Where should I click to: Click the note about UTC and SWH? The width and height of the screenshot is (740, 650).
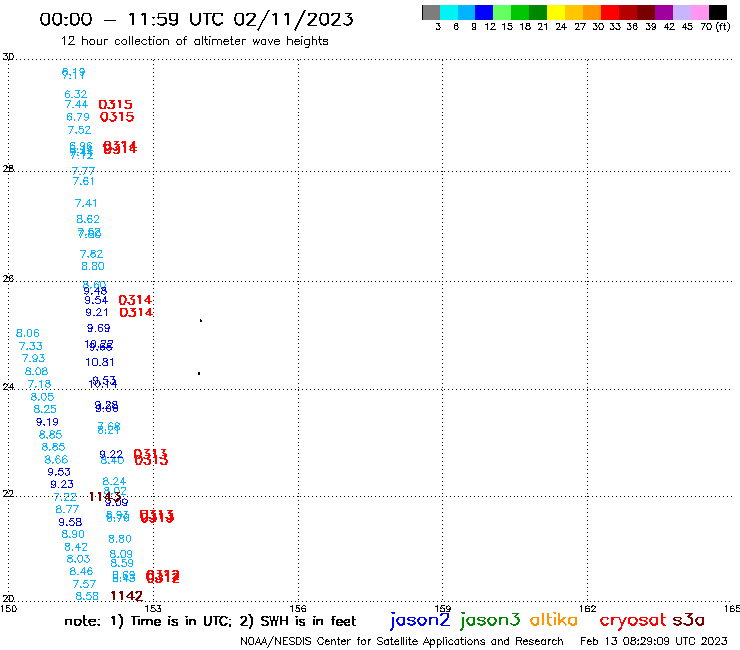tap(210, 621)
